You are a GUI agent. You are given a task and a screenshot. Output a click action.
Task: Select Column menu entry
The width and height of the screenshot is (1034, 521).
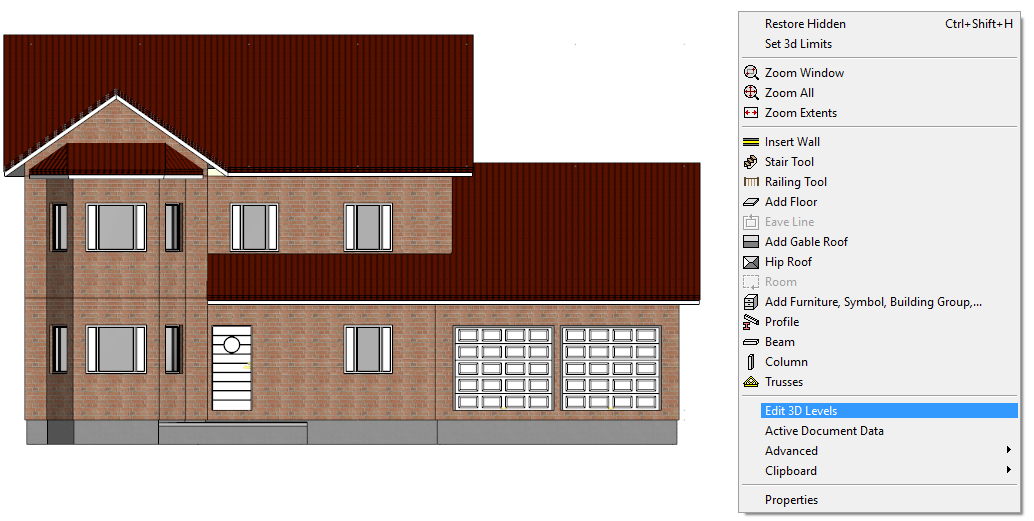786,362
